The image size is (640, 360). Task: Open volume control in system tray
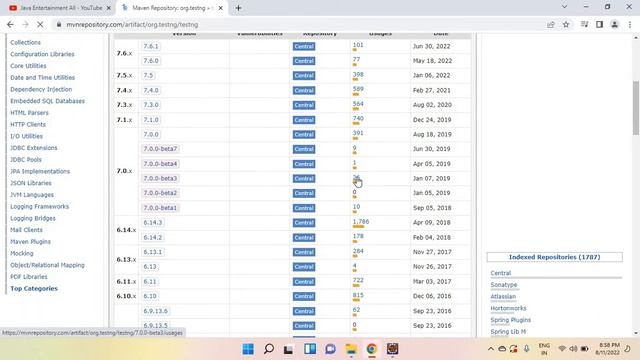[573, 349]
